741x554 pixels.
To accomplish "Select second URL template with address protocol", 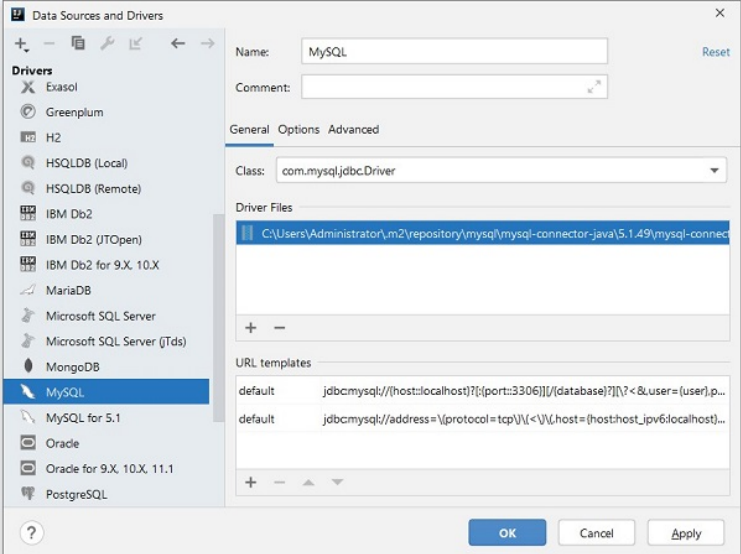I will point(483,419).
